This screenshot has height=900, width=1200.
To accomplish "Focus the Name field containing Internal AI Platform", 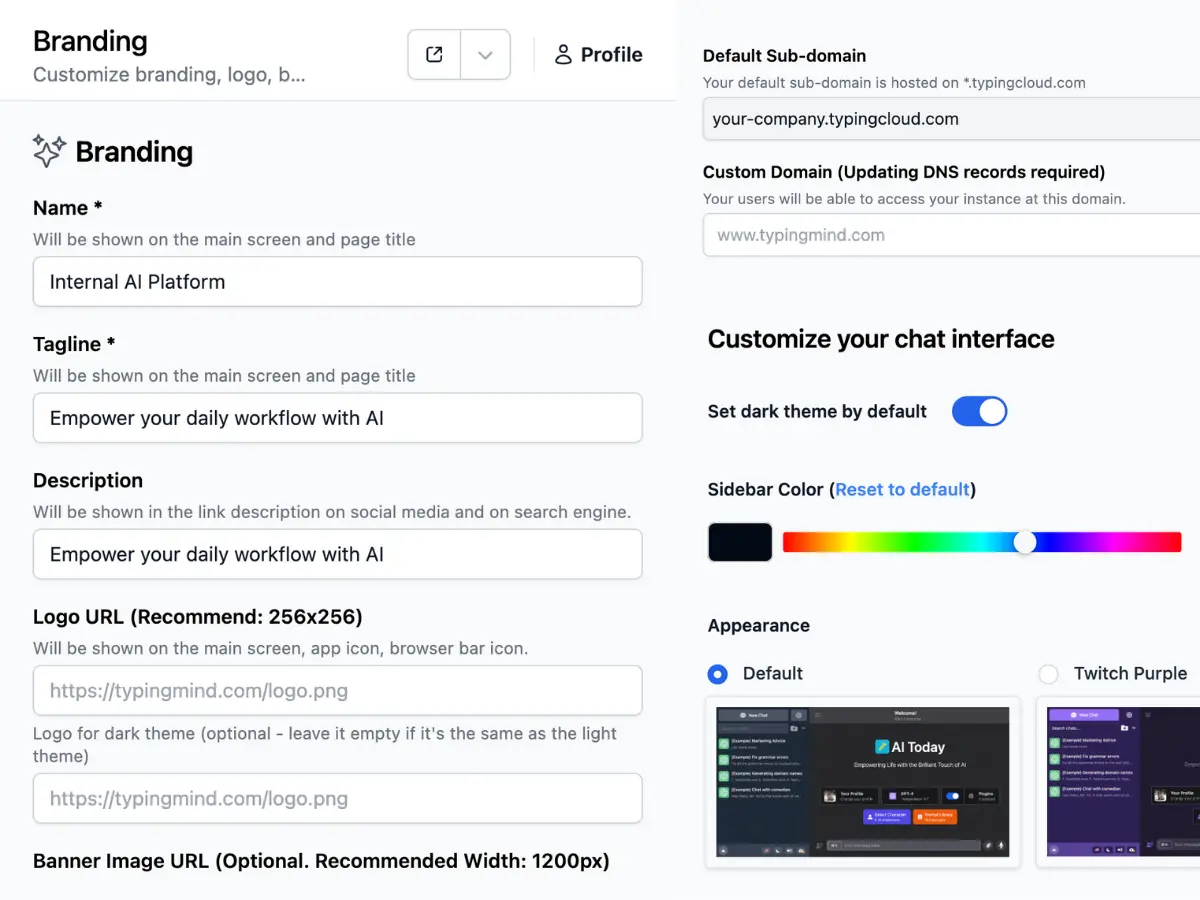I will (x=338, y=282).
